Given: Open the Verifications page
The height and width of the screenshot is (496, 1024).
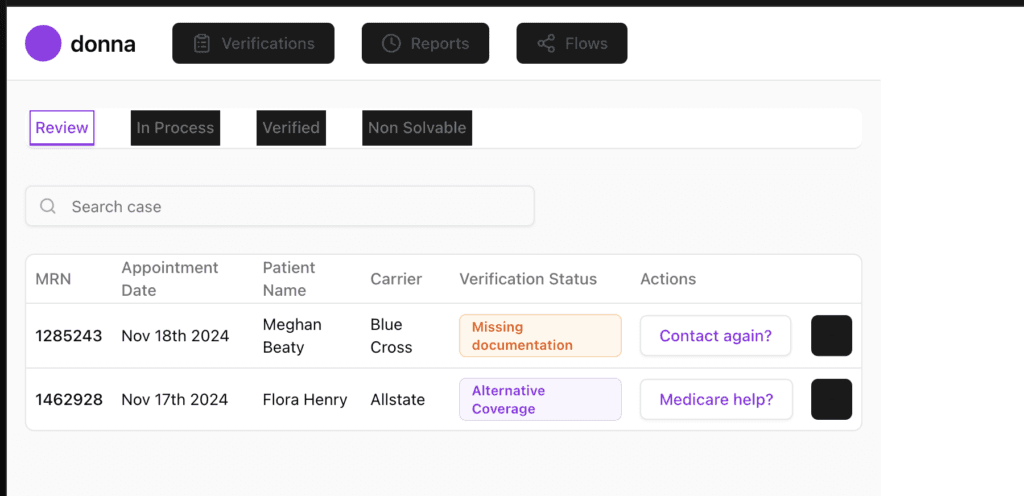Looking at the screenshot, I should (253, 44).
